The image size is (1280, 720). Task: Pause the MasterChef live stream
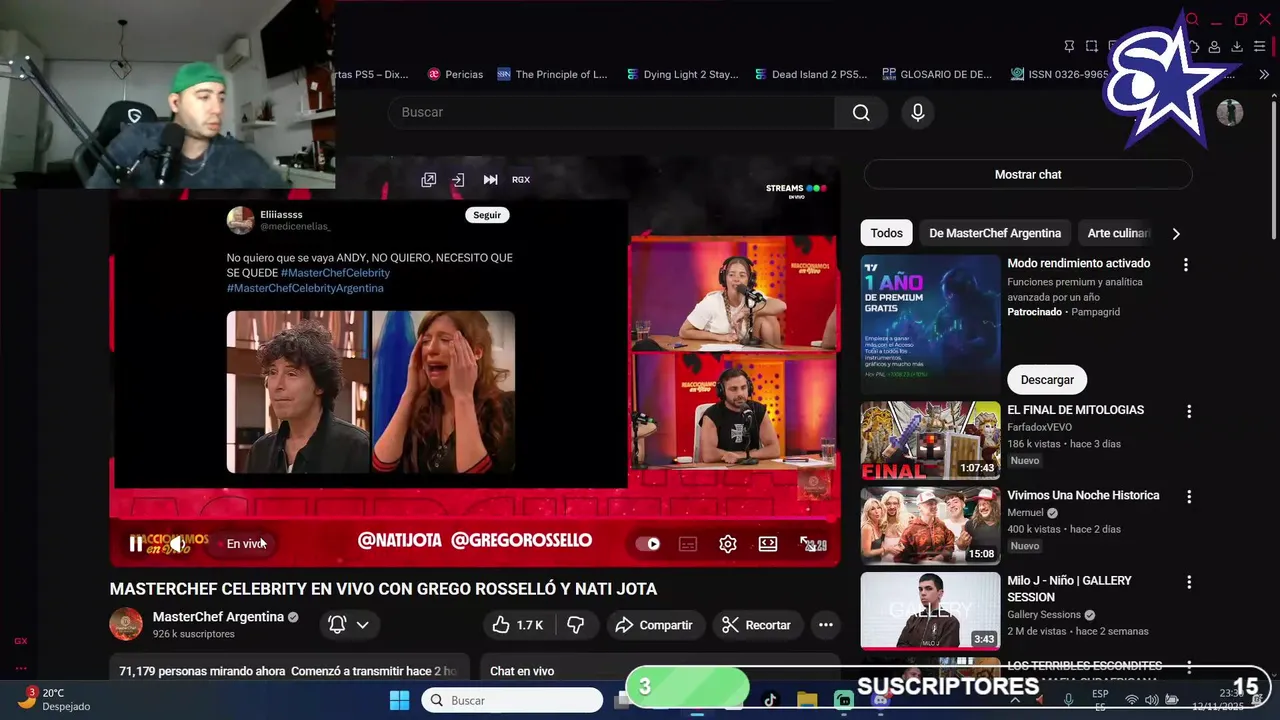(x=136, y=544)
